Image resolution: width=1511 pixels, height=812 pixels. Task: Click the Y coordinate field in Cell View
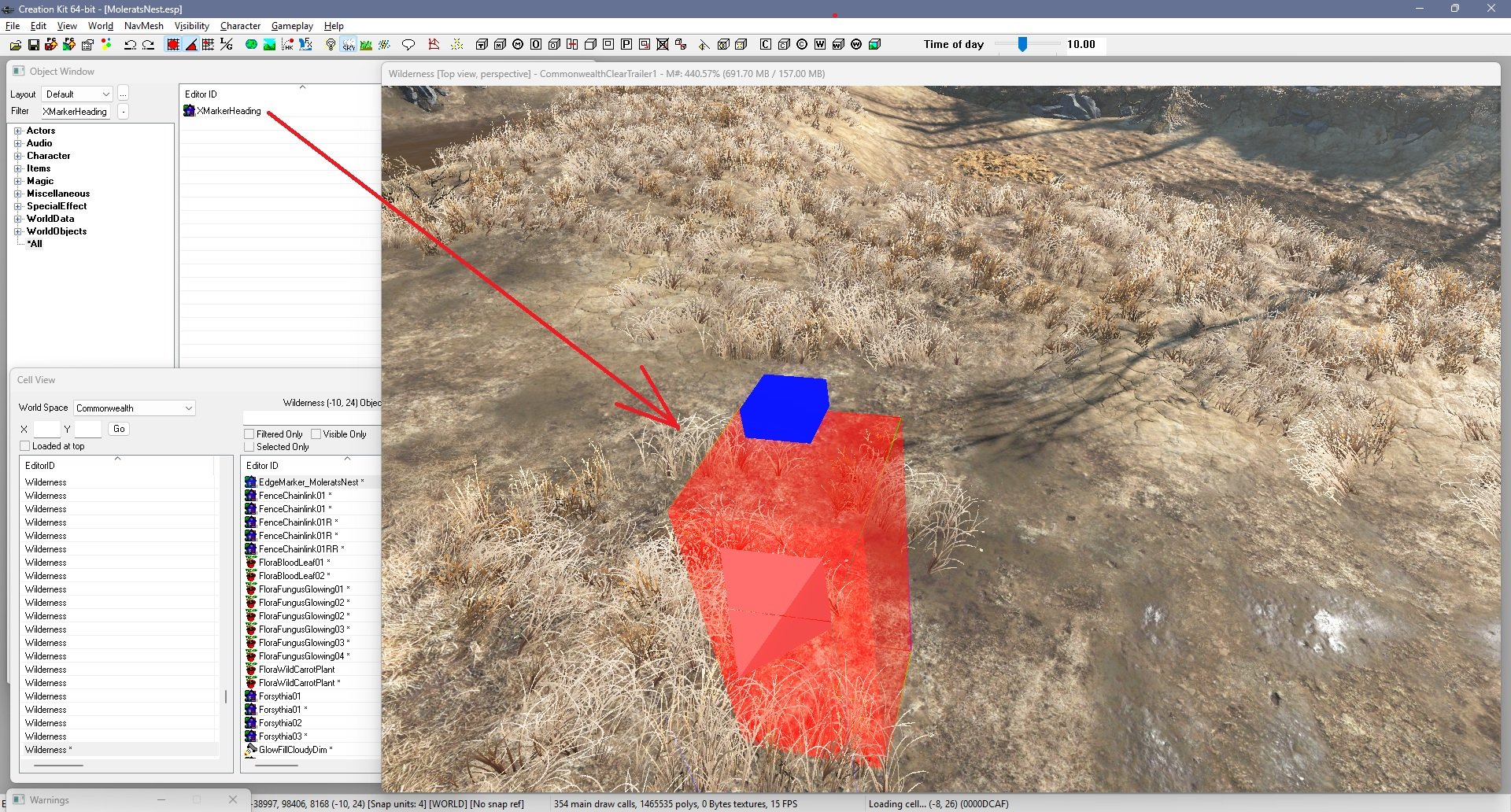[87, 429]
